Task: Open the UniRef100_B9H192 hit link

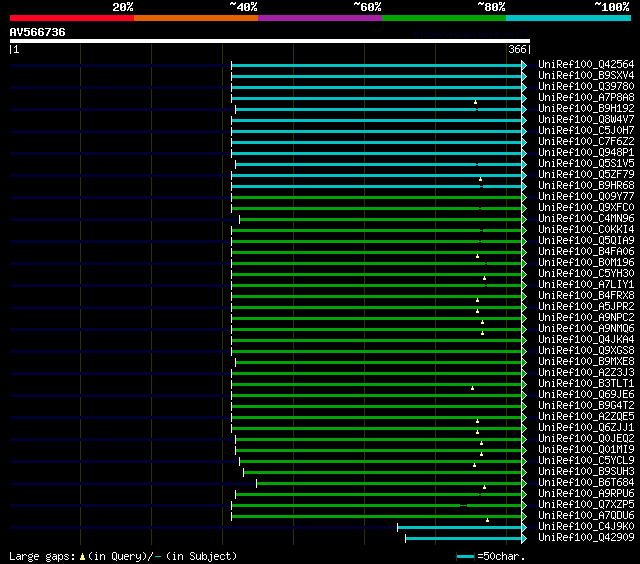Action: pos(586,108)
